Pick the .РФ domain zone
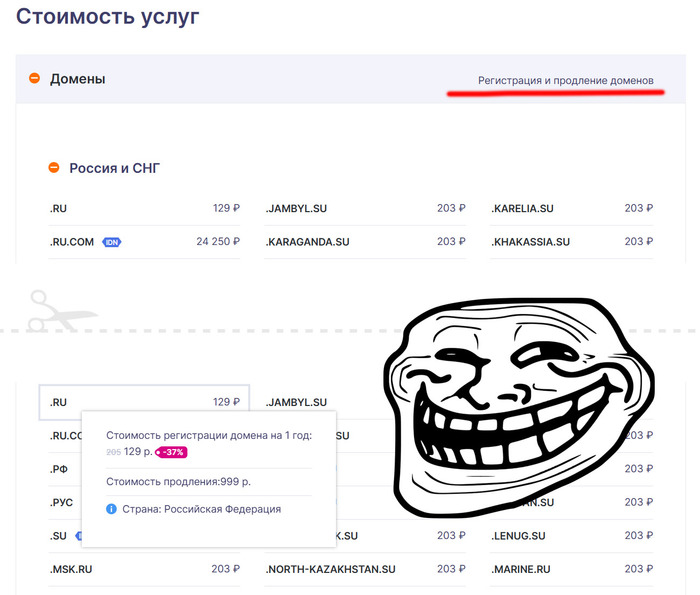Viewport: 700px width, 595px height. 60,468
